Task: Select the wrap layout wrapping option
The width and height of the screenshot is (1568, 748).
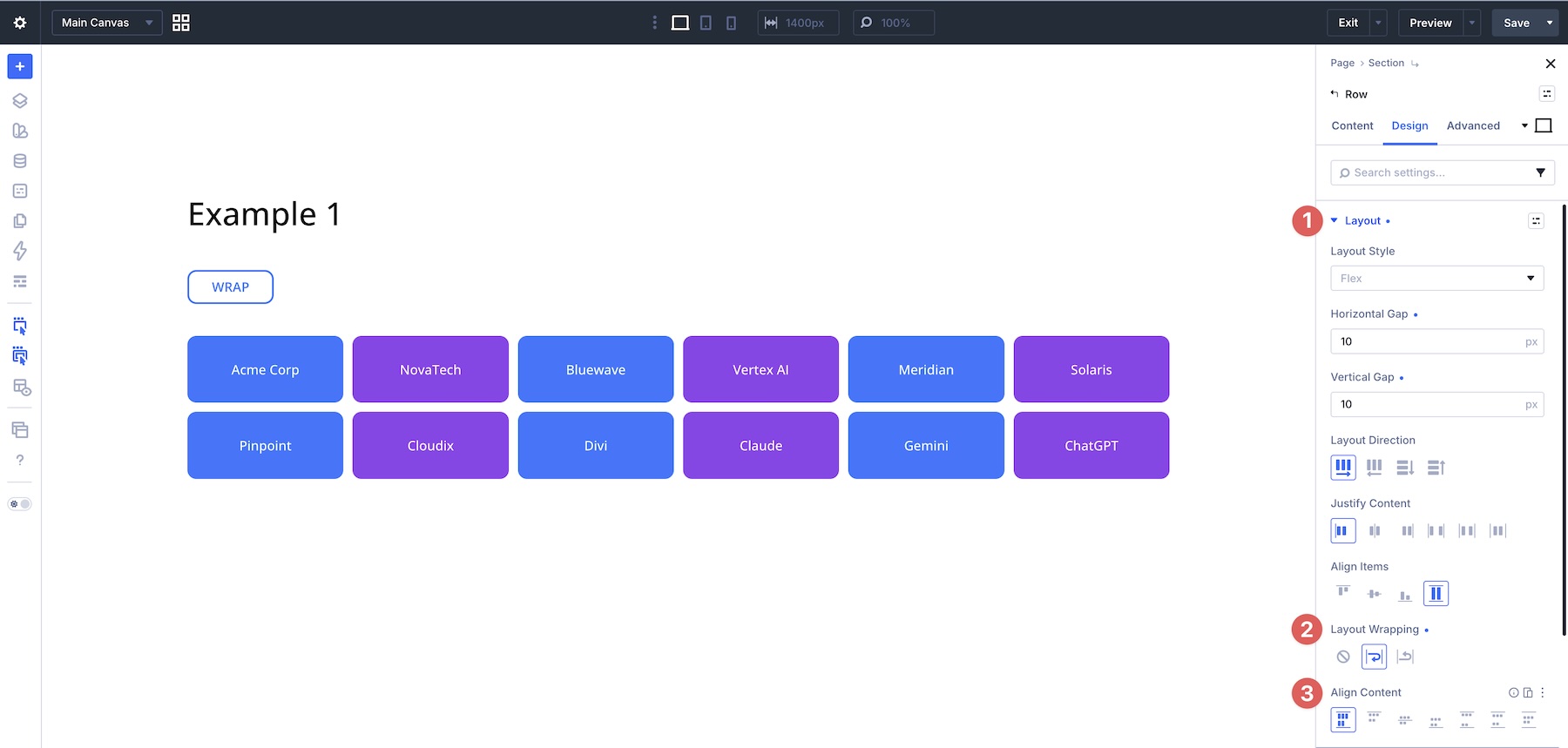Action: coord(1375,657)
